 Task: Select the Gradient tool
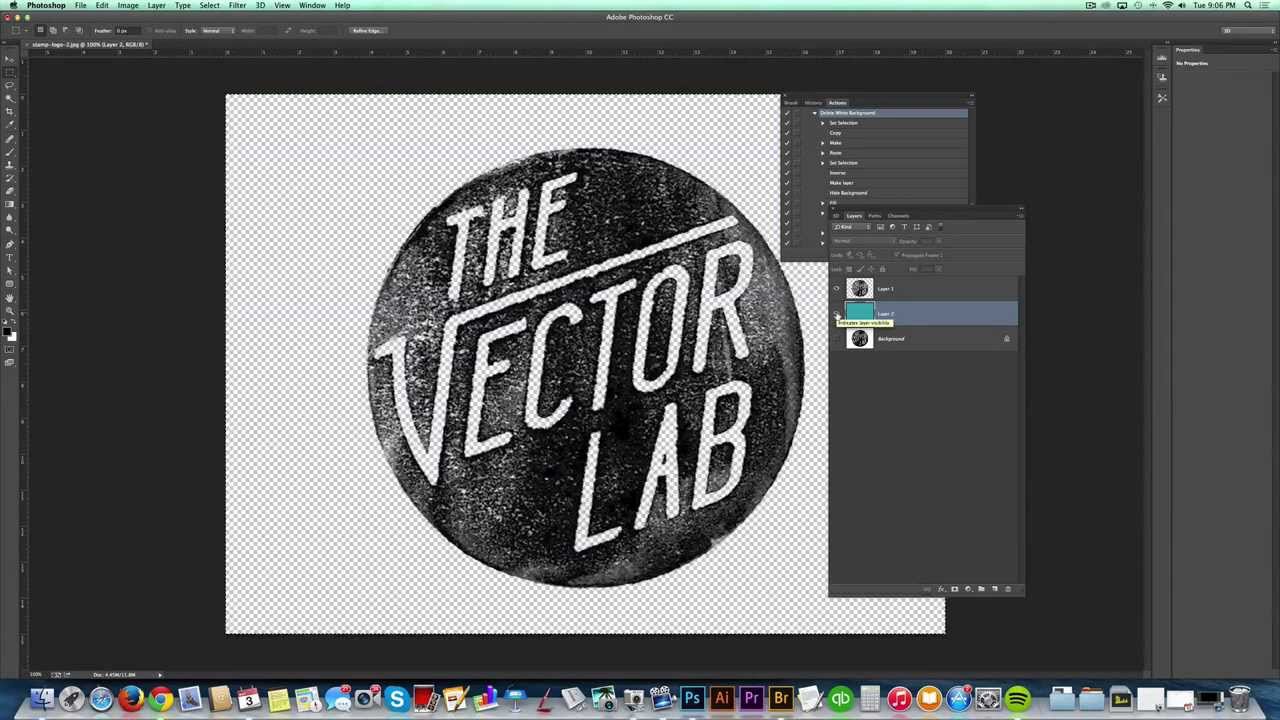(x=10, y=204)
